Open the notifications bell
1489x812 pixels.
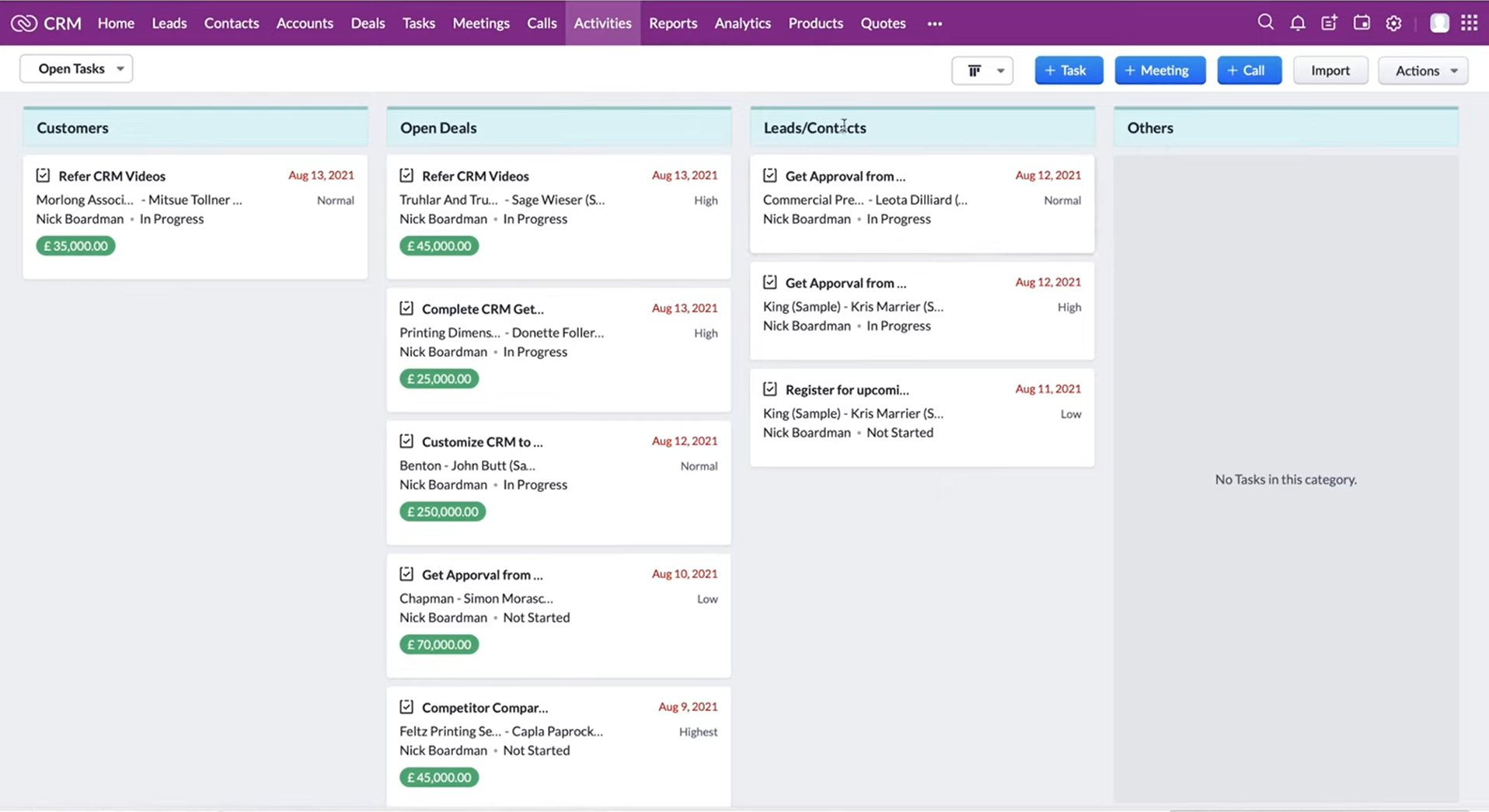1297,23
